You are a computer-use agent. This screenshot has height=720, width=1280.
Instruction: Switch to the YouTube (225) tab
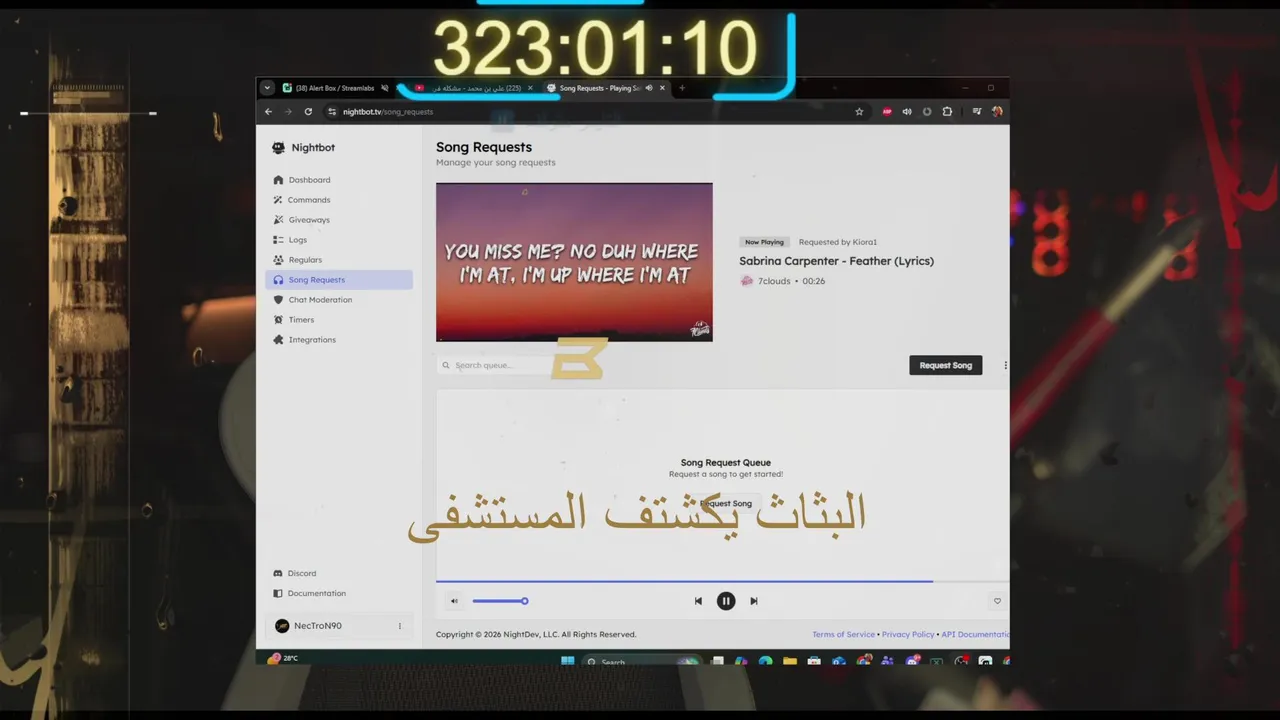(475, 88)
